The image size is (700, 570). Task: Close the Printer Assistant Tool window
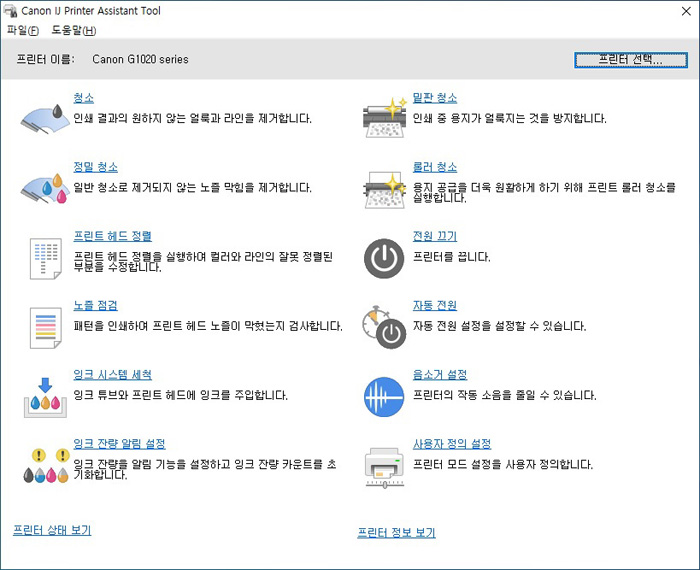coord(686,11)
